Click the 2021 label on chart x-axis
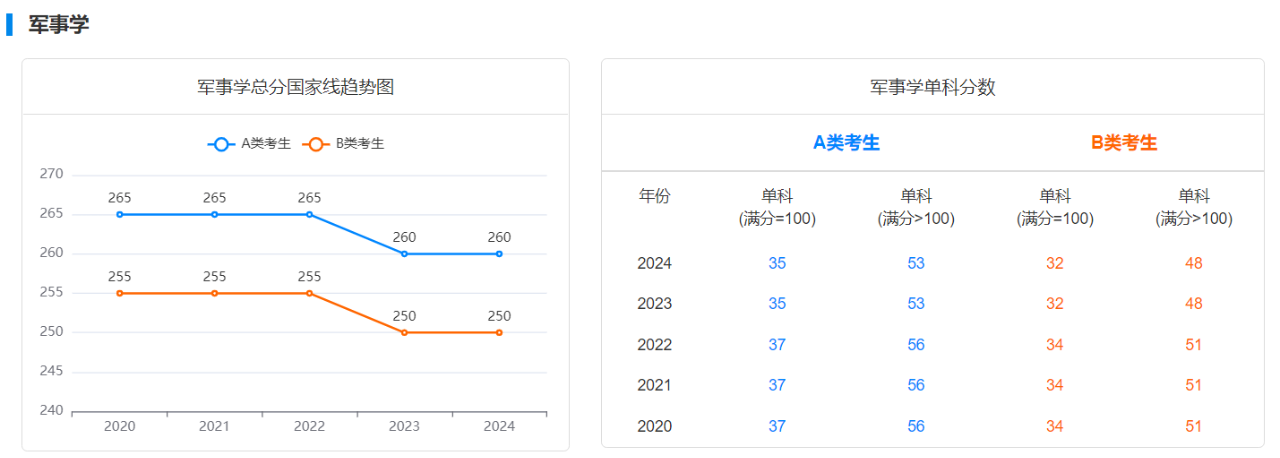The image size is (1280, 458). [x=215, y=426]
